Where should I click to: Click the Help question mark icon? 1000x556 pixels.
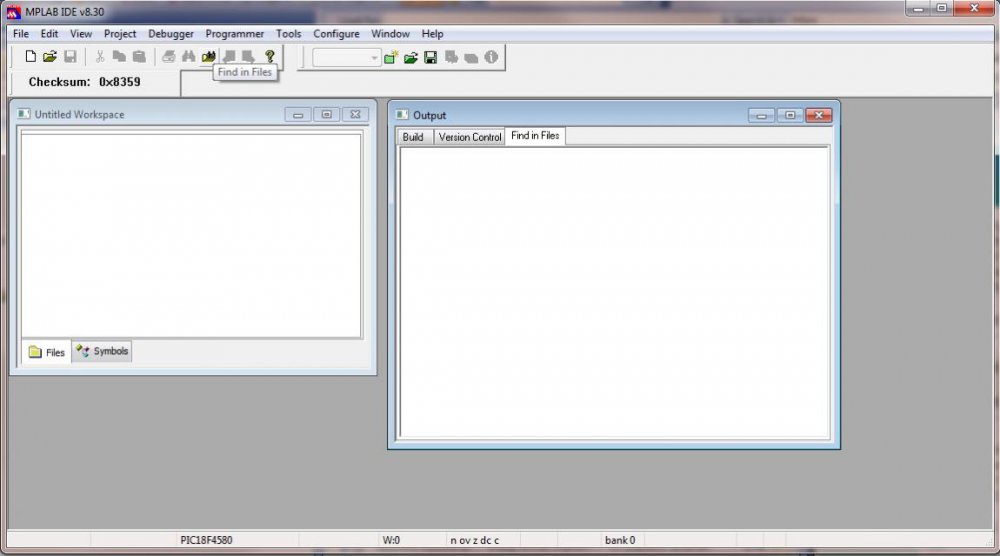coord(270,57)
